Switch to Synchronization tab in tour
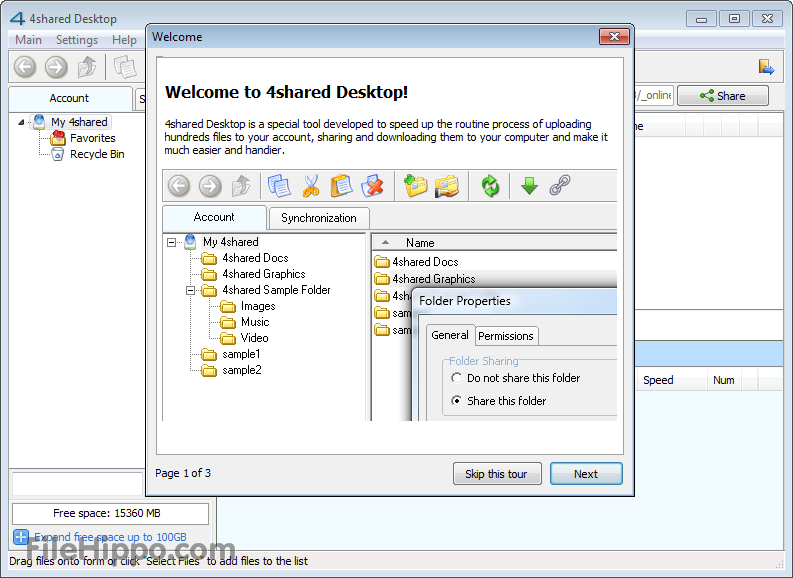 coord(319,218)
